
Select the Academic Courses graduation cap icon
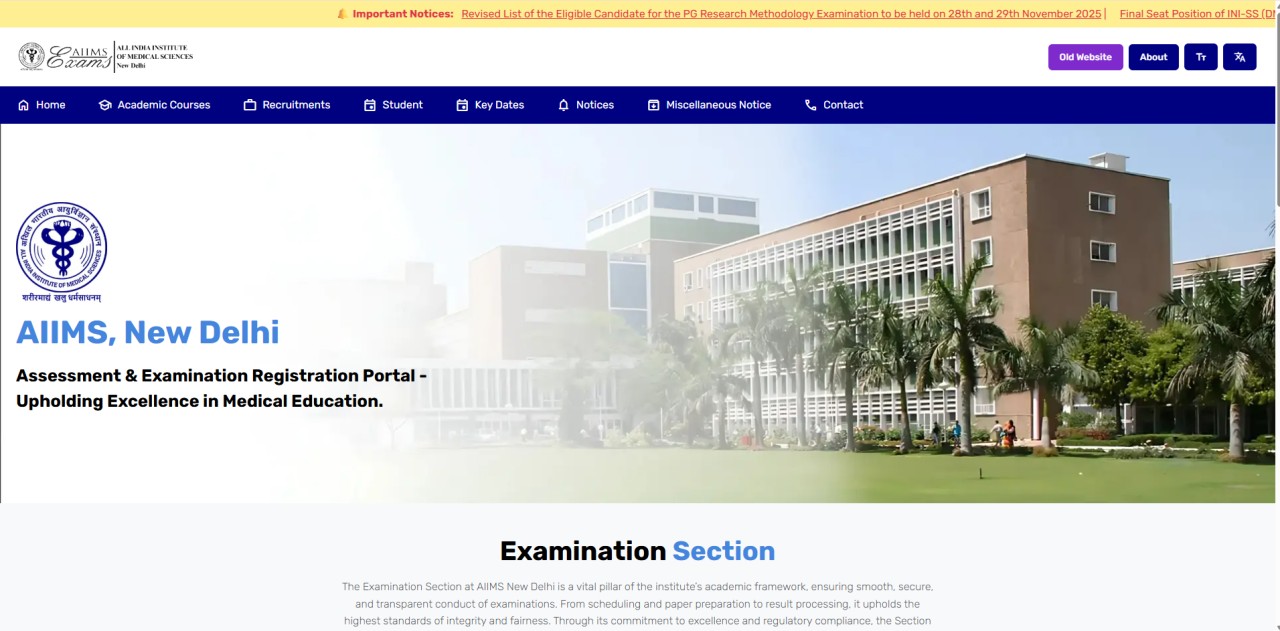(x=104, y=105)
